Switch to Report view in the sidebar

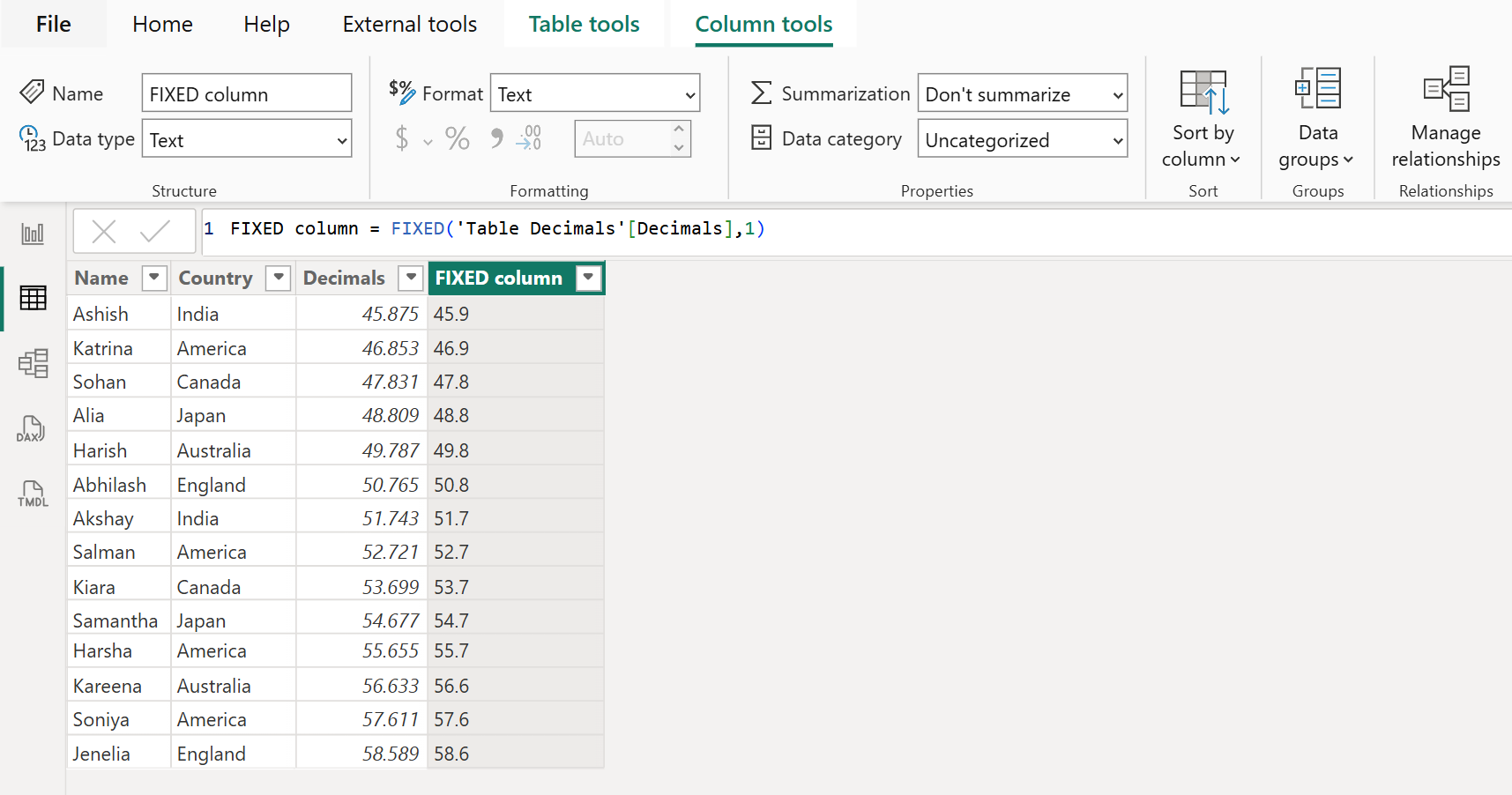click(x=33, y=232)
